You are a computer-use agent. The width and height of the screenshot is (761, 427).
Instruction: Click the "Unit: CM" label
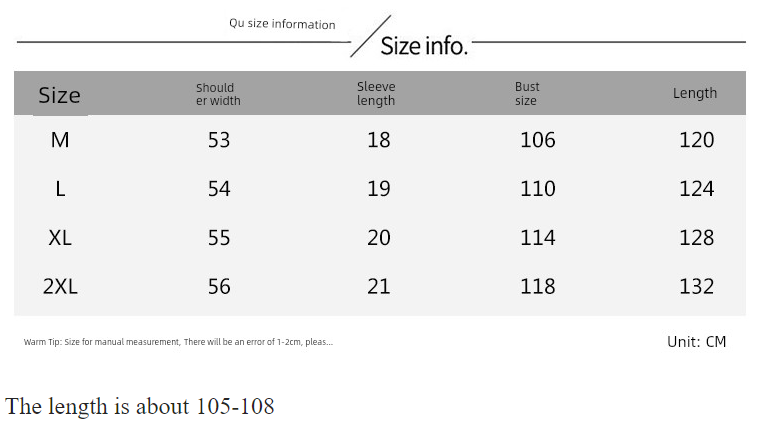[697, 342]
